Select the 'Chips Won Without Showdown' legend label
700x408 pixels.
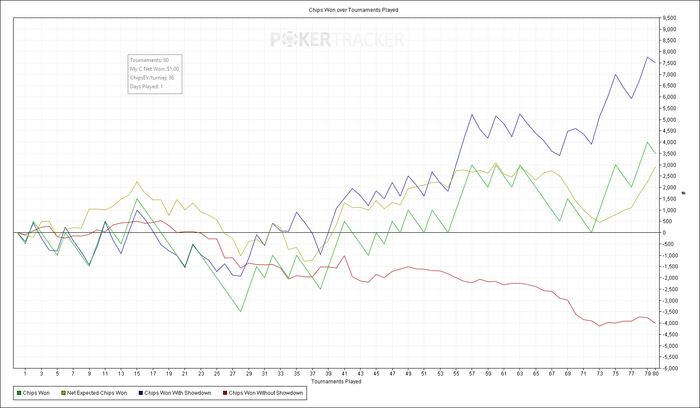pos(266,393)
